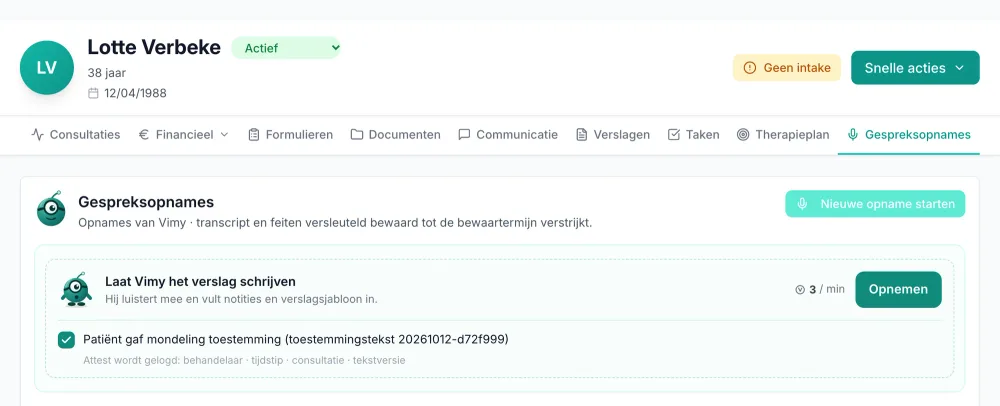Click the Opnames van Vimy description text
Viewport: 1000px width, 406px height.
tap(335, 224)
